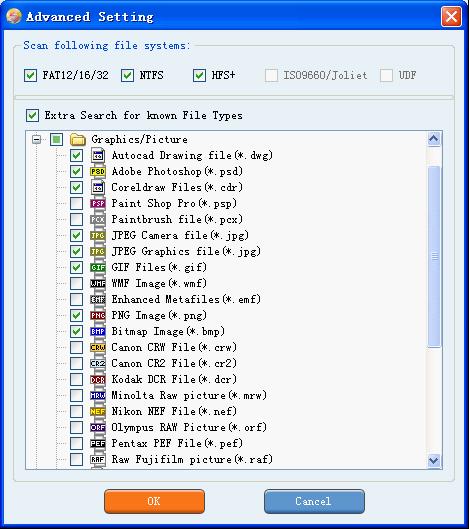Click the Autocad Drawing file icon
469x529 pixels.
click(x=98, y=156)
